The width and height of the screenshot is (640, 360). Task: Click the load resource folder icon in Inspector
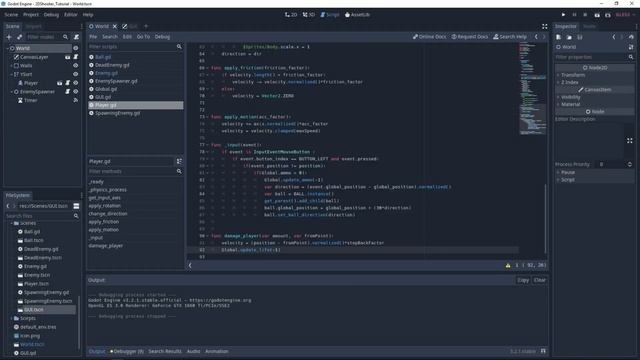point(569,37)
